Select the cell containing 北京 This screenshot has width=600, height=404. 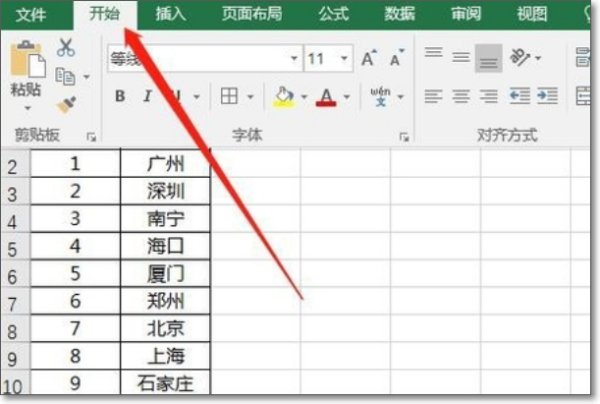coord(165,329)
